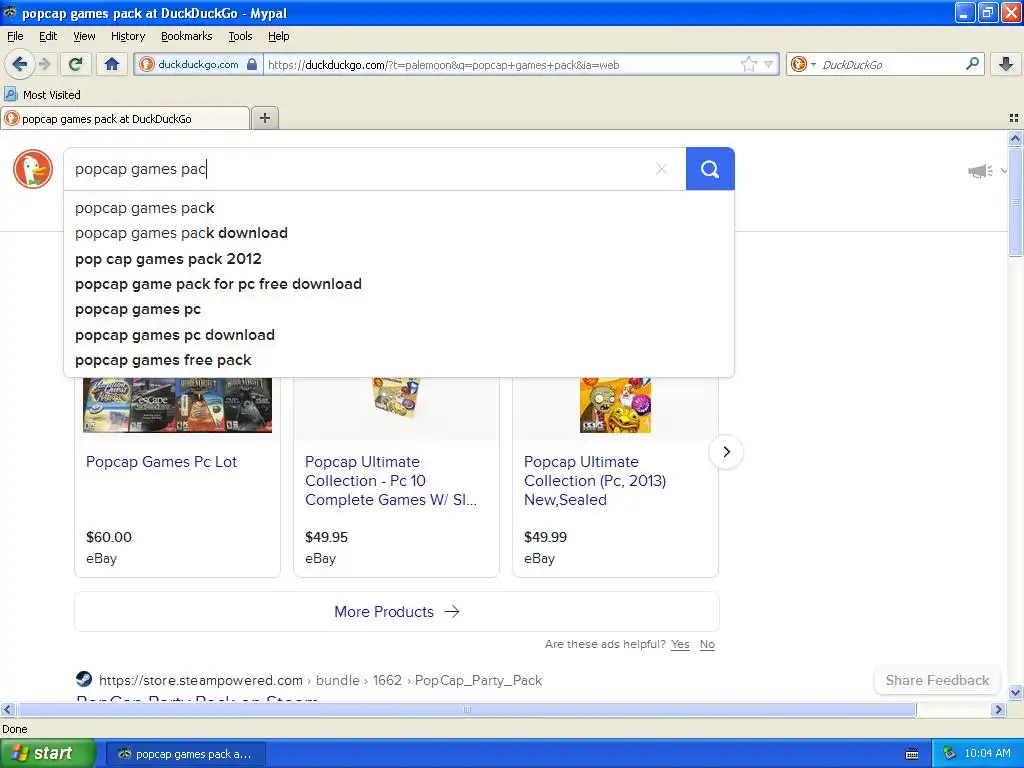Choose suggestion 'popcap games pack download'
The width and height of the screenshot is (1024, 768).
398,233
